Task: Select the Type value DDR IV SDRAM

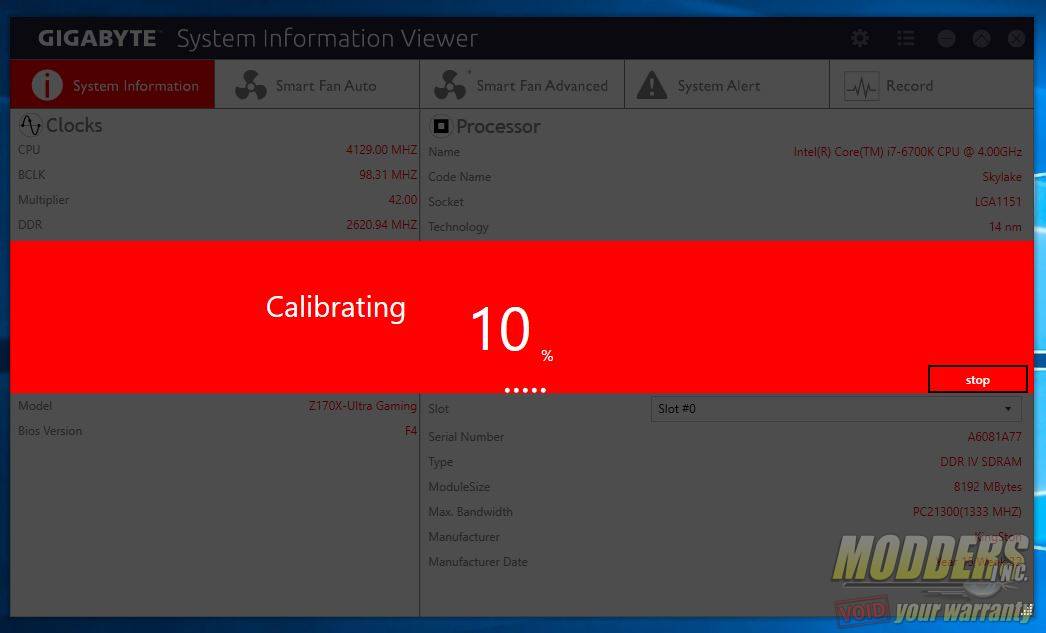Action: click(981, 462)
